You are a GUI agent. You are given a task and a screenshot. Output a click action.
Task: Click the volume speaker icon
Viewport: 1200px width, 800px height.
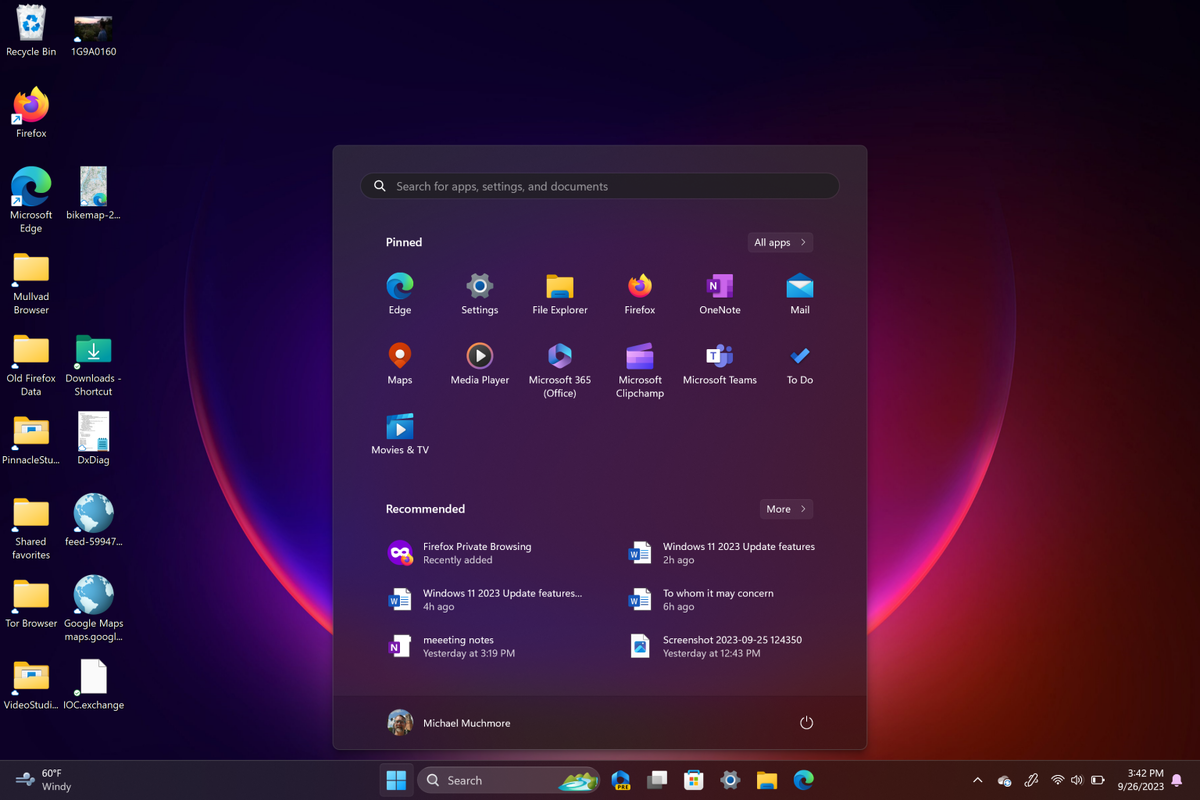pyautogui.click(x=1077, y=780)
